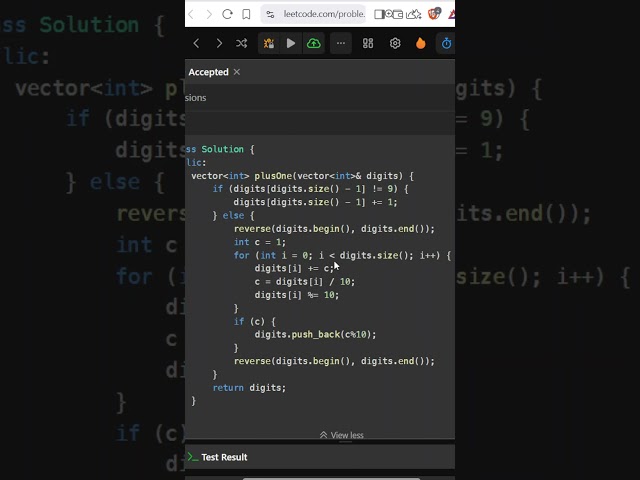
Task: Click the line 'digits[i] += c;'
Action: coord(294,268)
